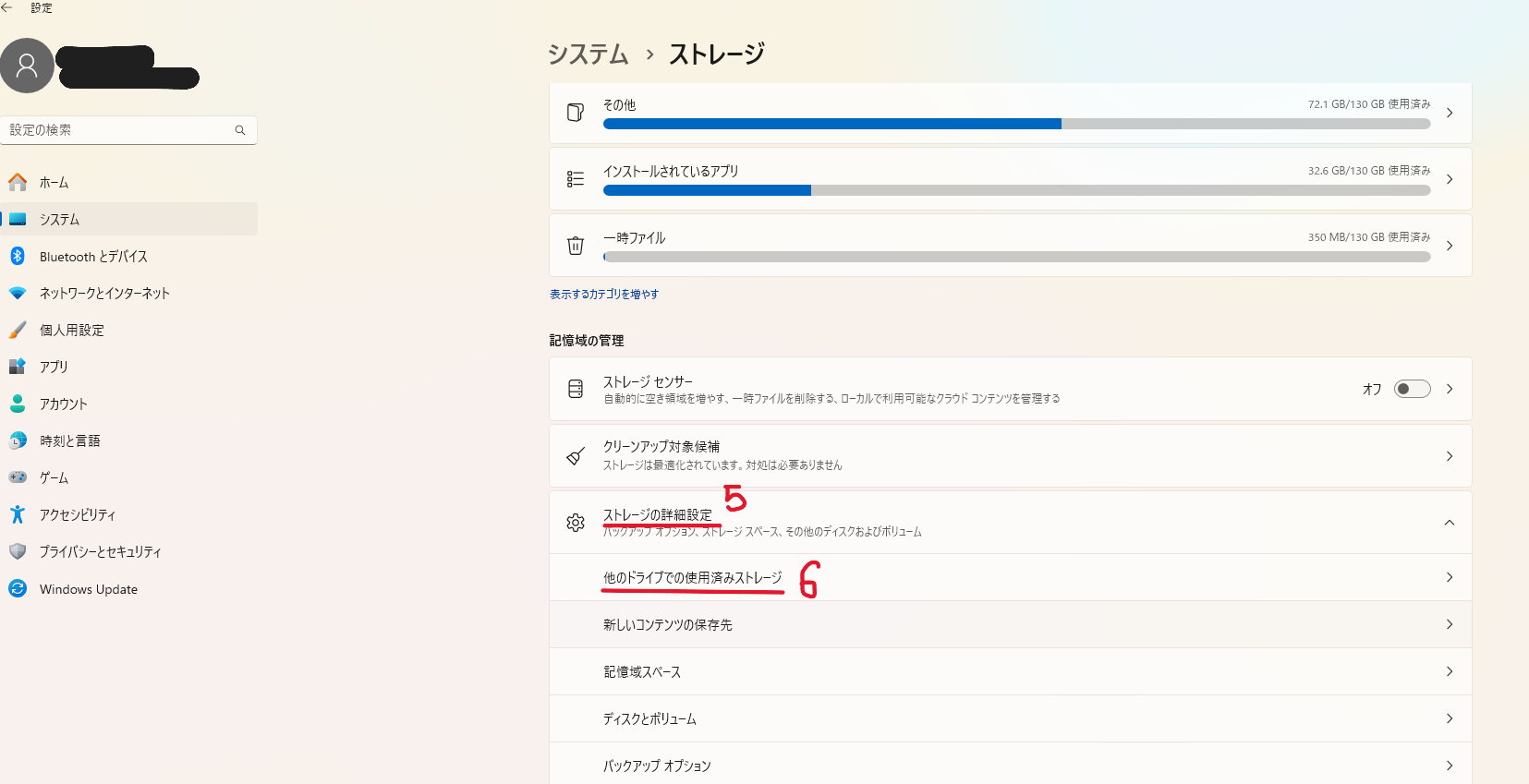Click the インストールされているアプリ usage bar
The height and width of the screenshot is (784, 1529).
1016,190
